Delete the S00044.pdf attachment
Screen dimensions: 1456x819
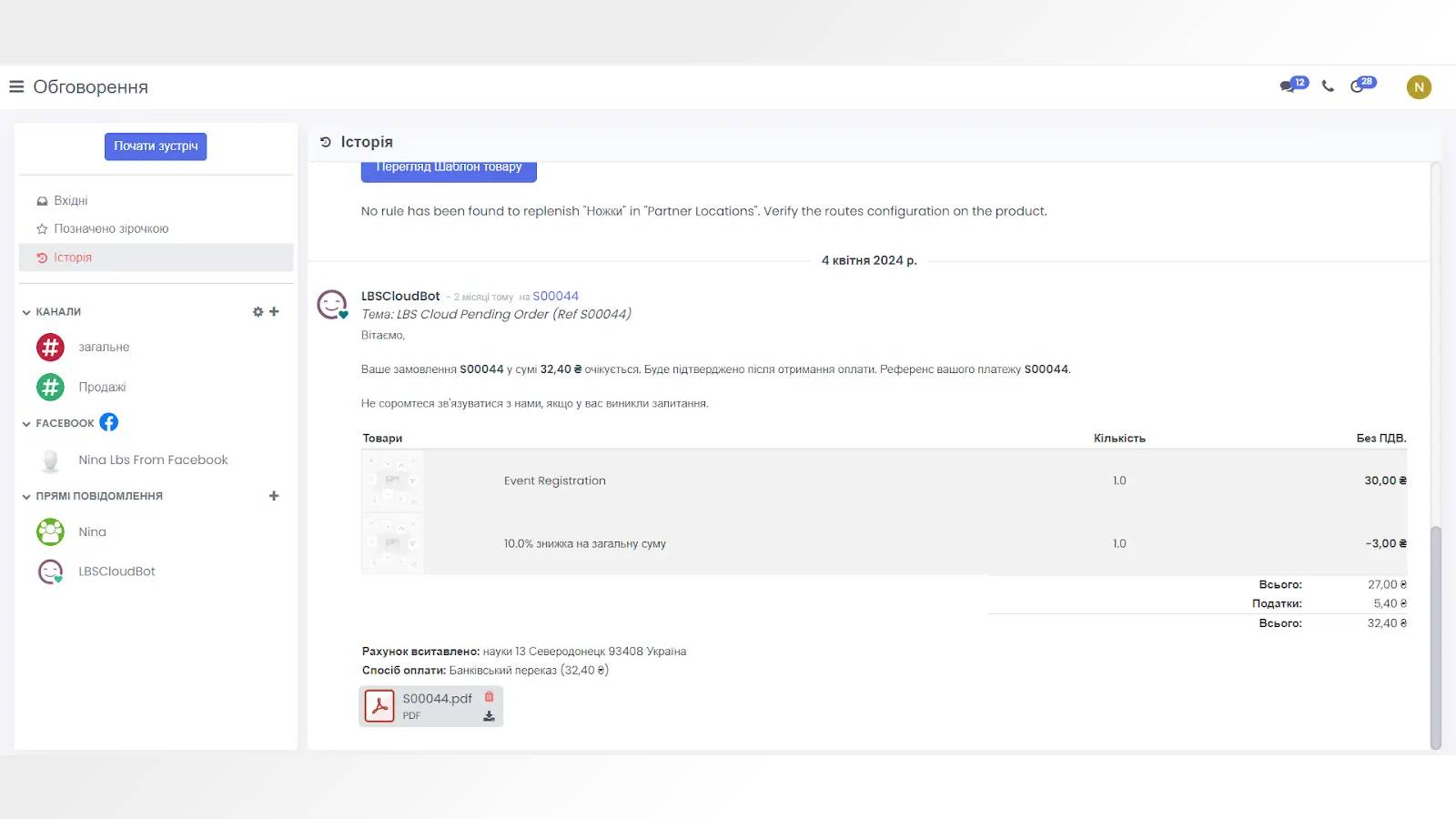489,697
